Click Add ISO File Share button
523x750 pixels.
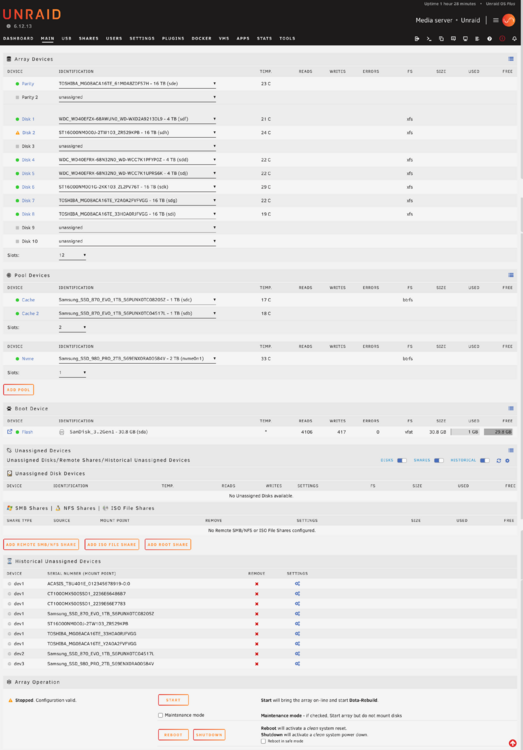click(111, 544)
